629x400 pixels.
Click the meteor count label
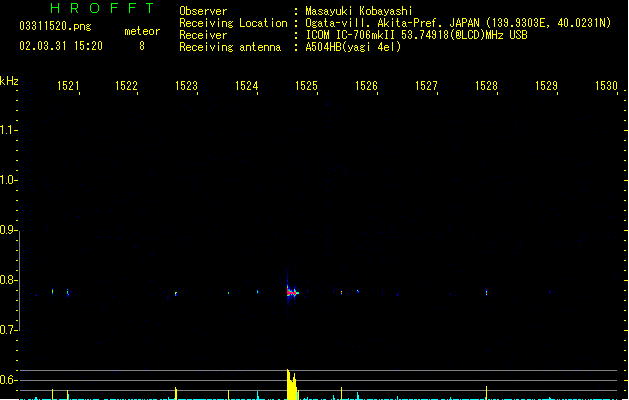pos(142,31)
